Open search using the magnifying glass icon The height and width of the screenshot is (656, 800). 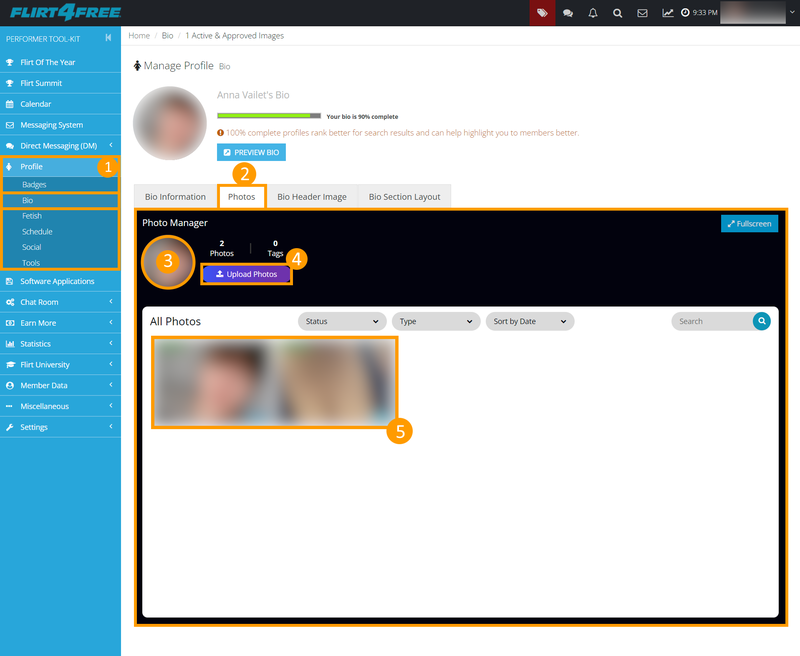pos(617,13)
